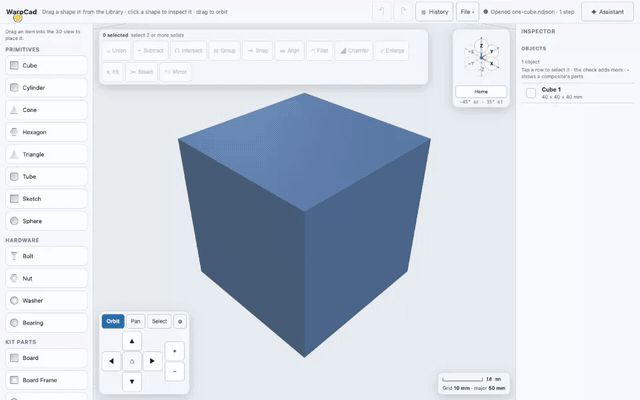Open the File dropdown menu
Screen dimensions: 640x400
point(467,12)
